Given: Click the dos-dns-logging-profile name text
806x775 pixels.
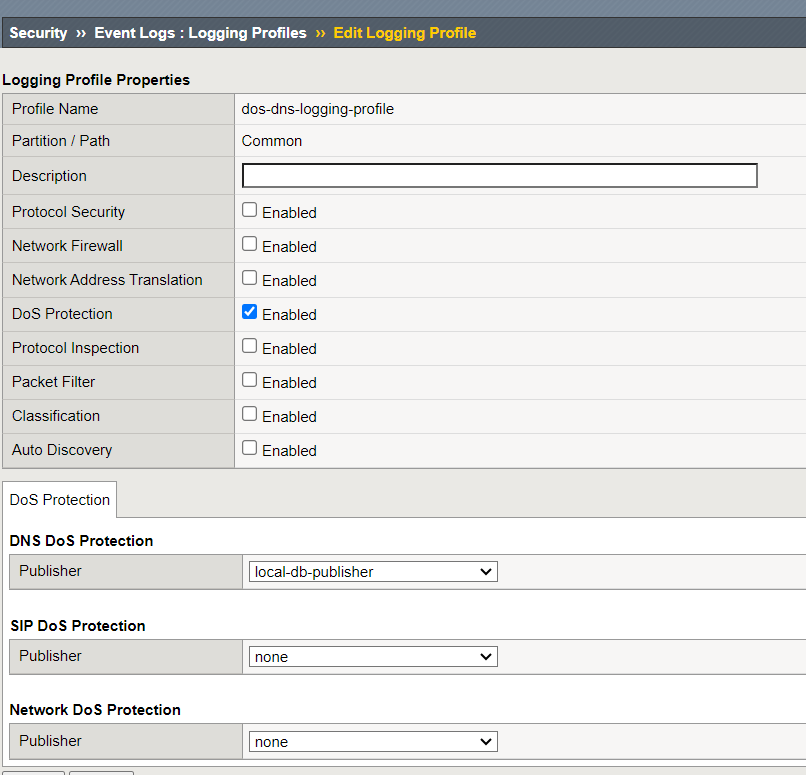Looking at the screenshot, I should point(318,109).
